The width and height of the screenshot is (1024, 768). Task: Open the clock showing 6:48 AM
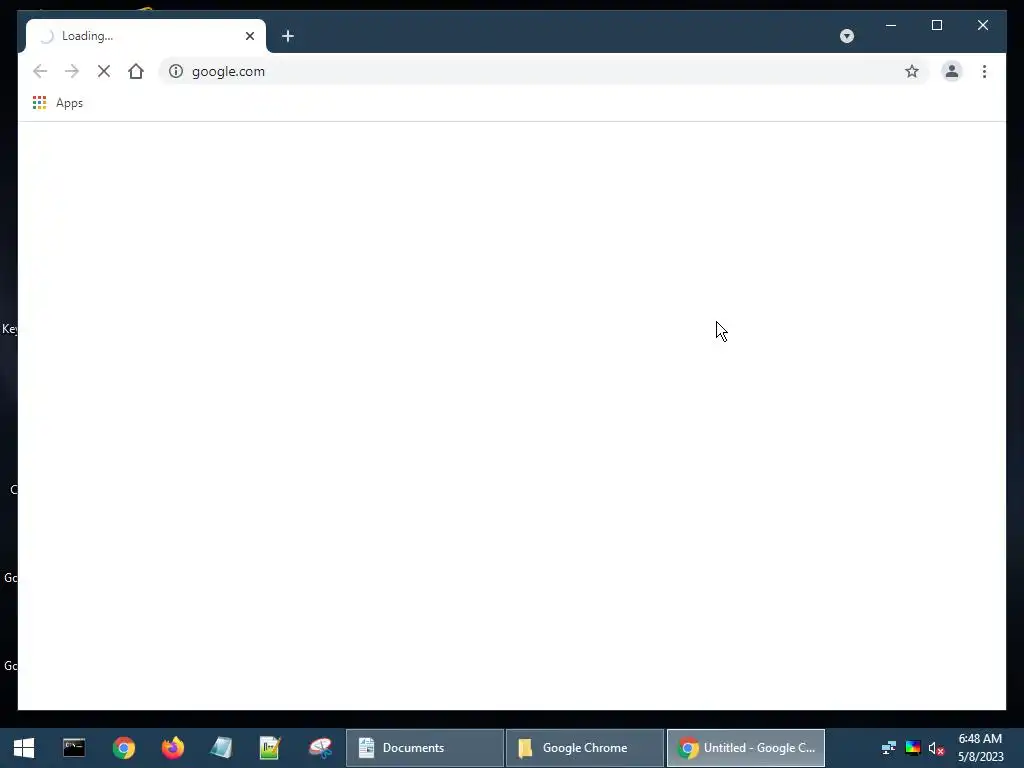point(980,748)
